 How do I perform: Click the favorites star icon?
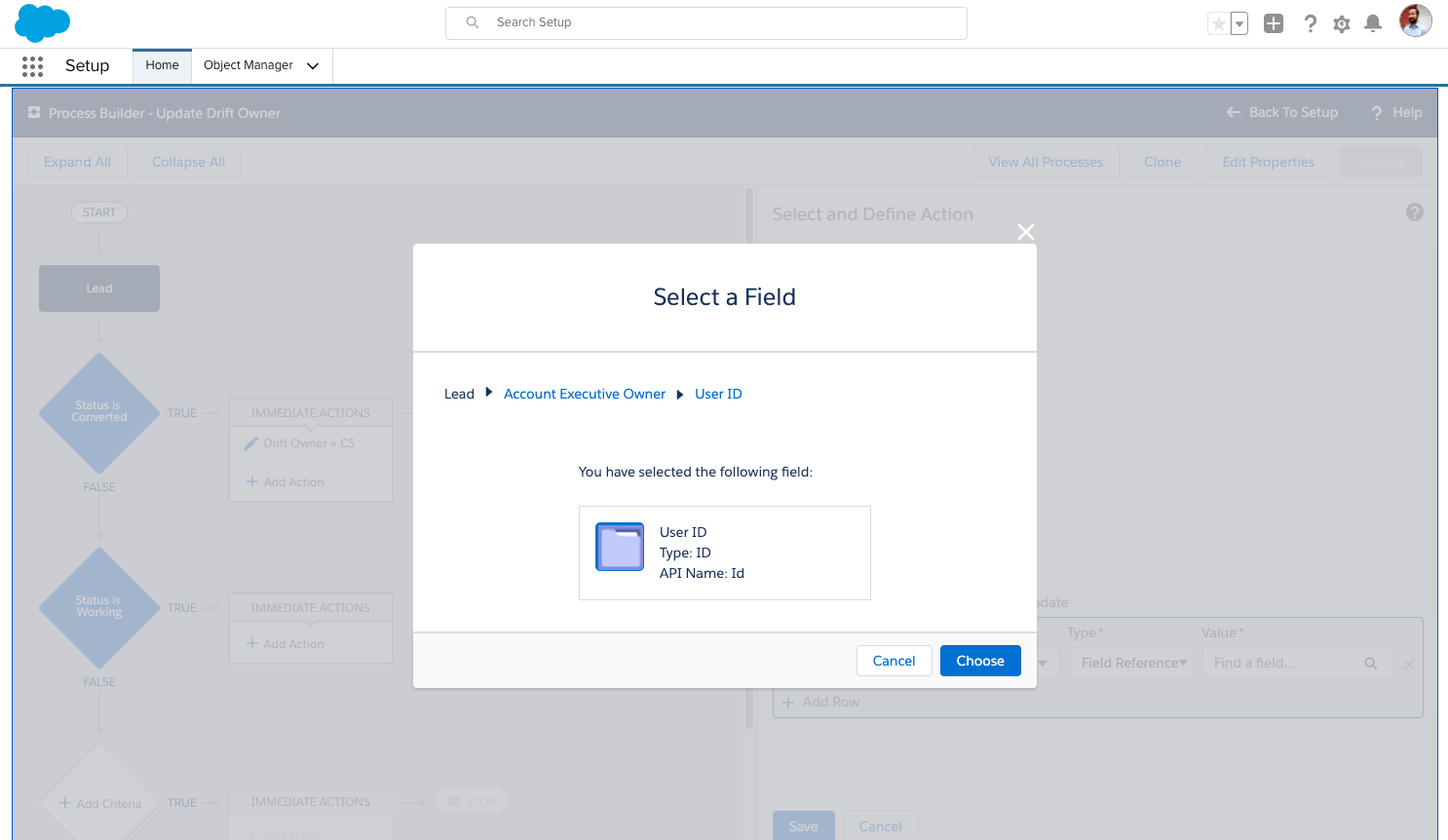[1218, 23]
